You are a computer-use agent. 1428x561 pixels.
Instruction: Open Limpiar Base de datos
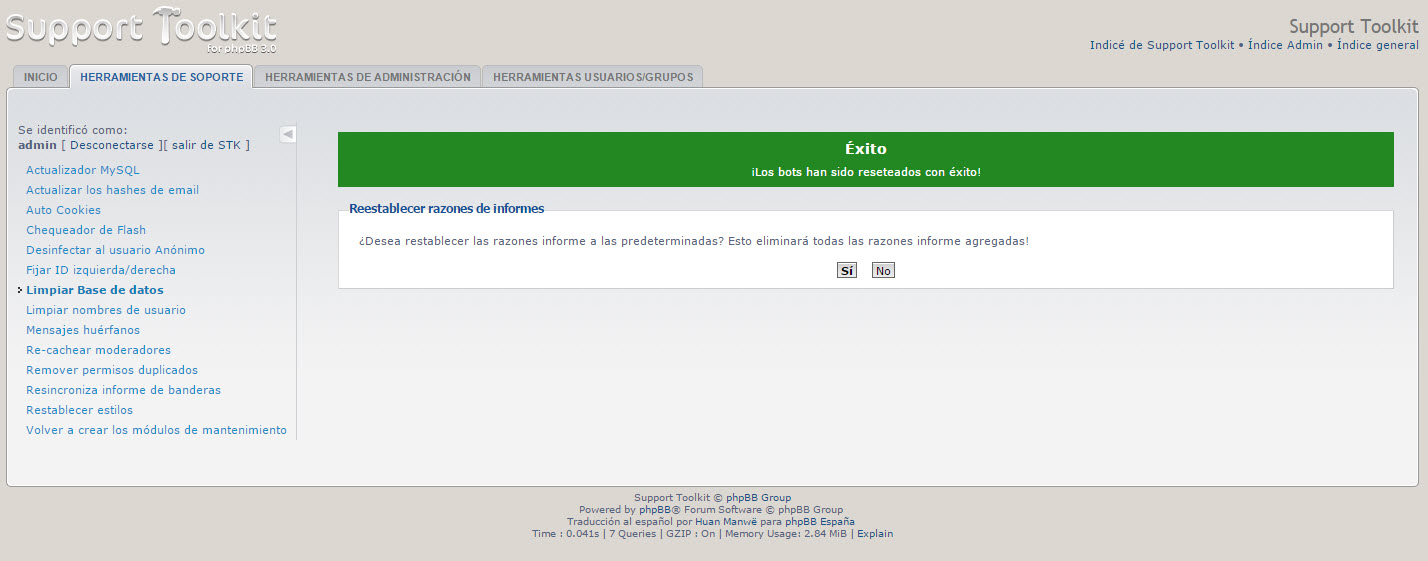click(95, 290)
